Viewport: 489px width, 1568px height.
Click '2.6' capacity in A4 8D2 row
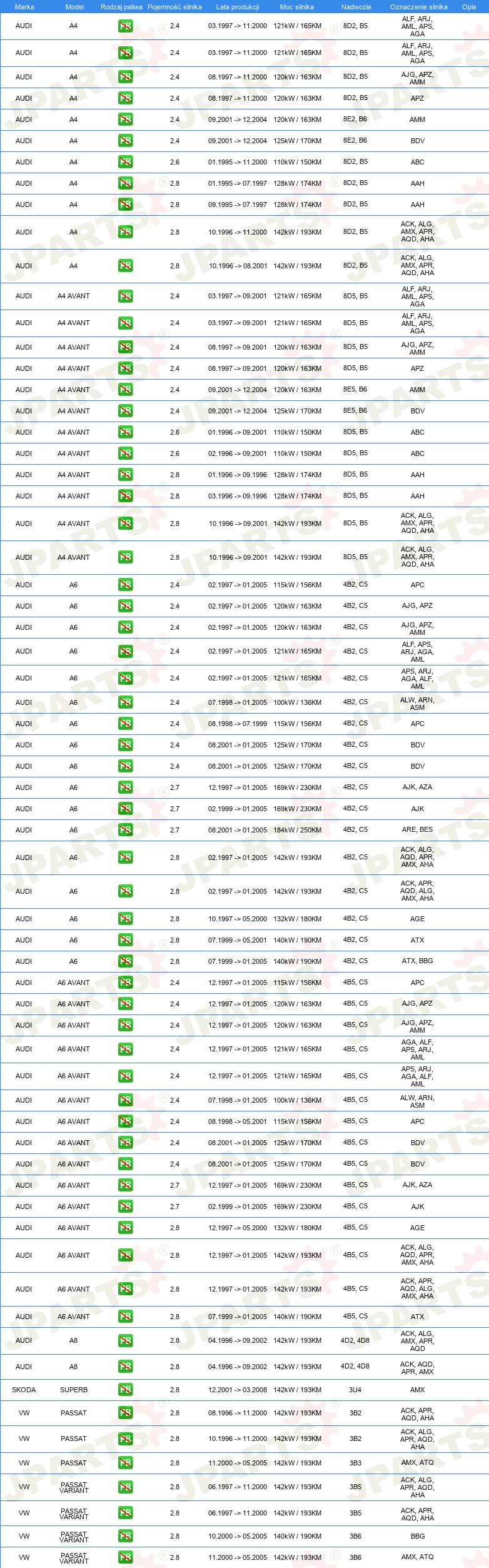pyautogui.click(x=174, y=162)
